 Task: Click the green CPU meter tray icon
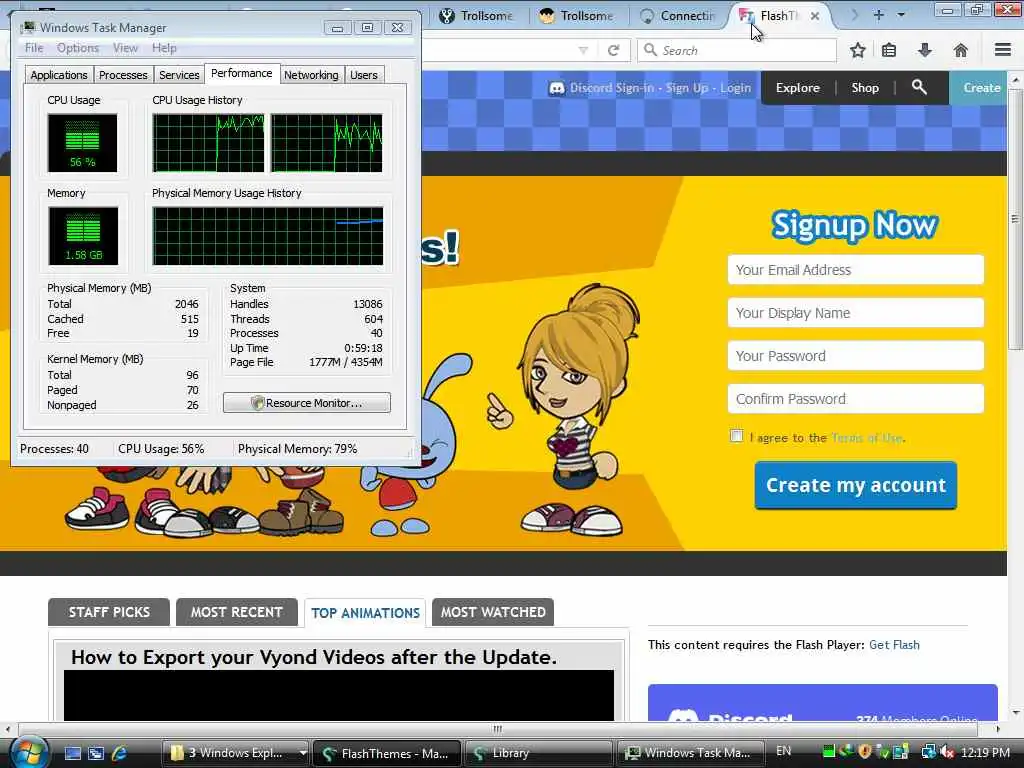[829, 752]
